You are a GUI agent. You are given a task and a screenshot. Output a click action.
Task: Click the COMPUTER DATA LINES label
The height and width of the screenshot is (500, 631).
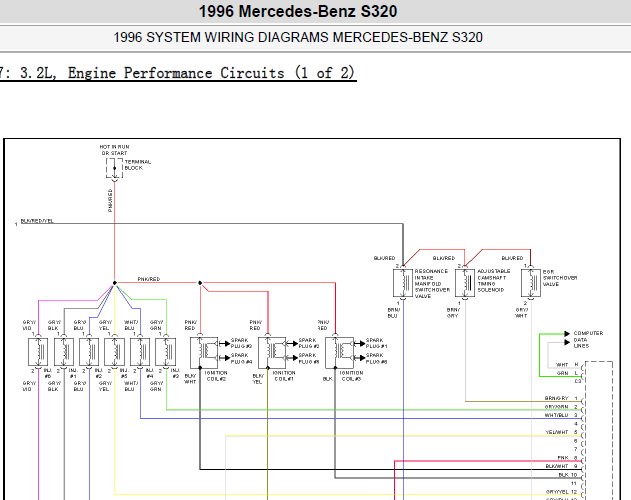588,339
